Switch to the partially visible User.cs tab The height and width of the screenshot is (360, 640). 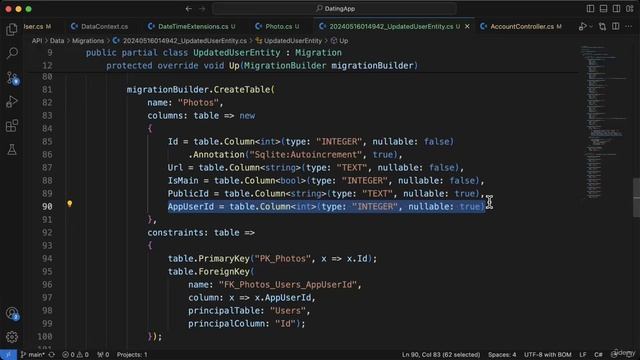(x=38, y=27)
